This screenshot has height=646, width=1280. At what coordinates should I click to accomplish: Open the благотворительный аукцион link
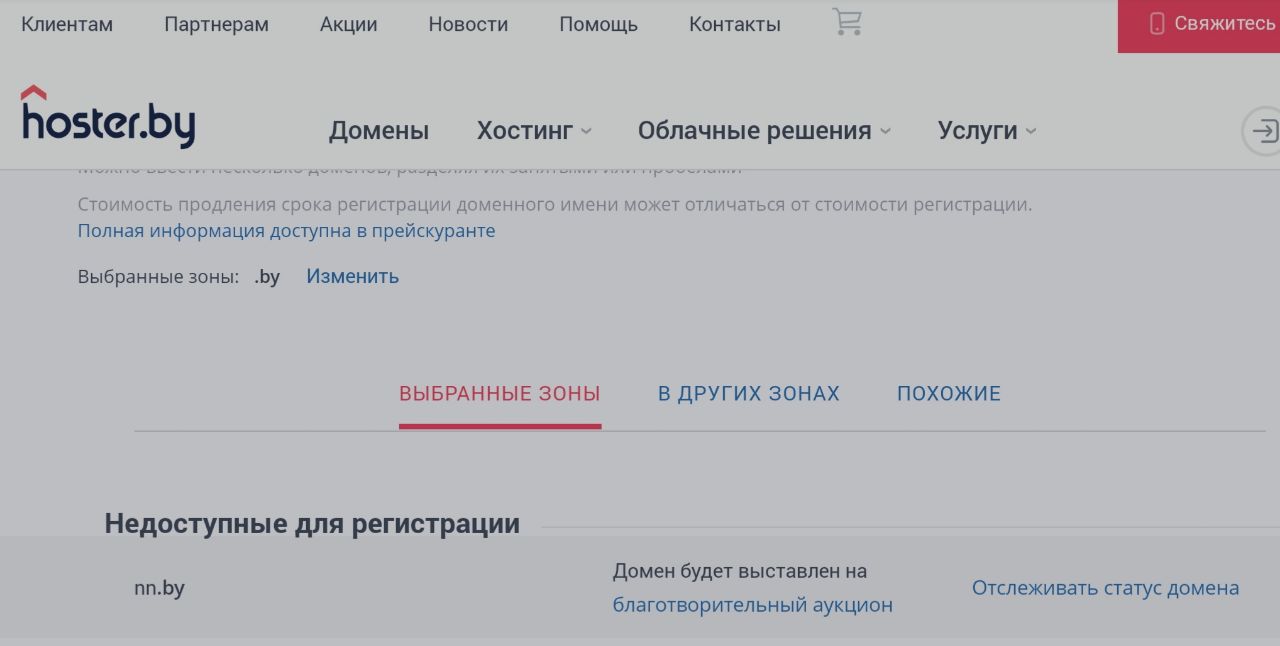(753, 605)
